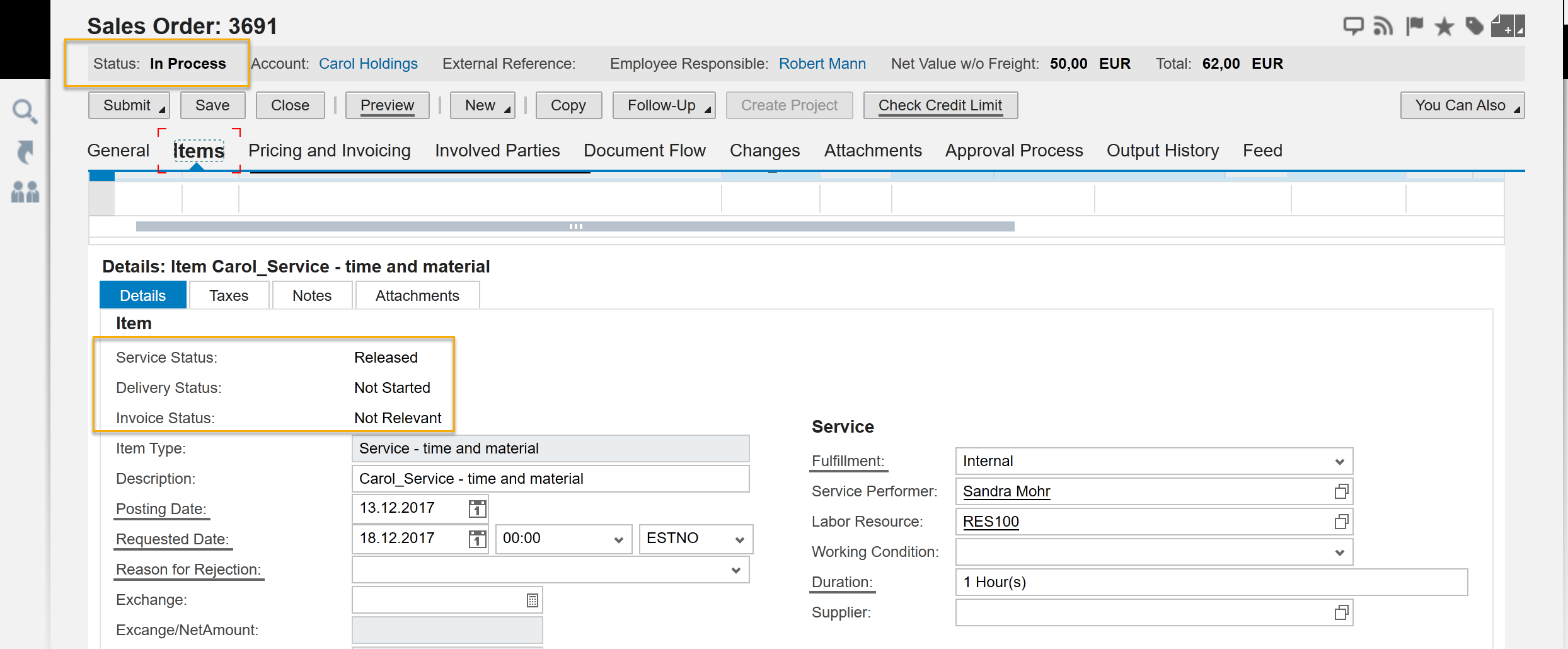Screen dimensions: 1568x649
Task: Go to Involved Parties tab
Action: [x=497, y=151]
